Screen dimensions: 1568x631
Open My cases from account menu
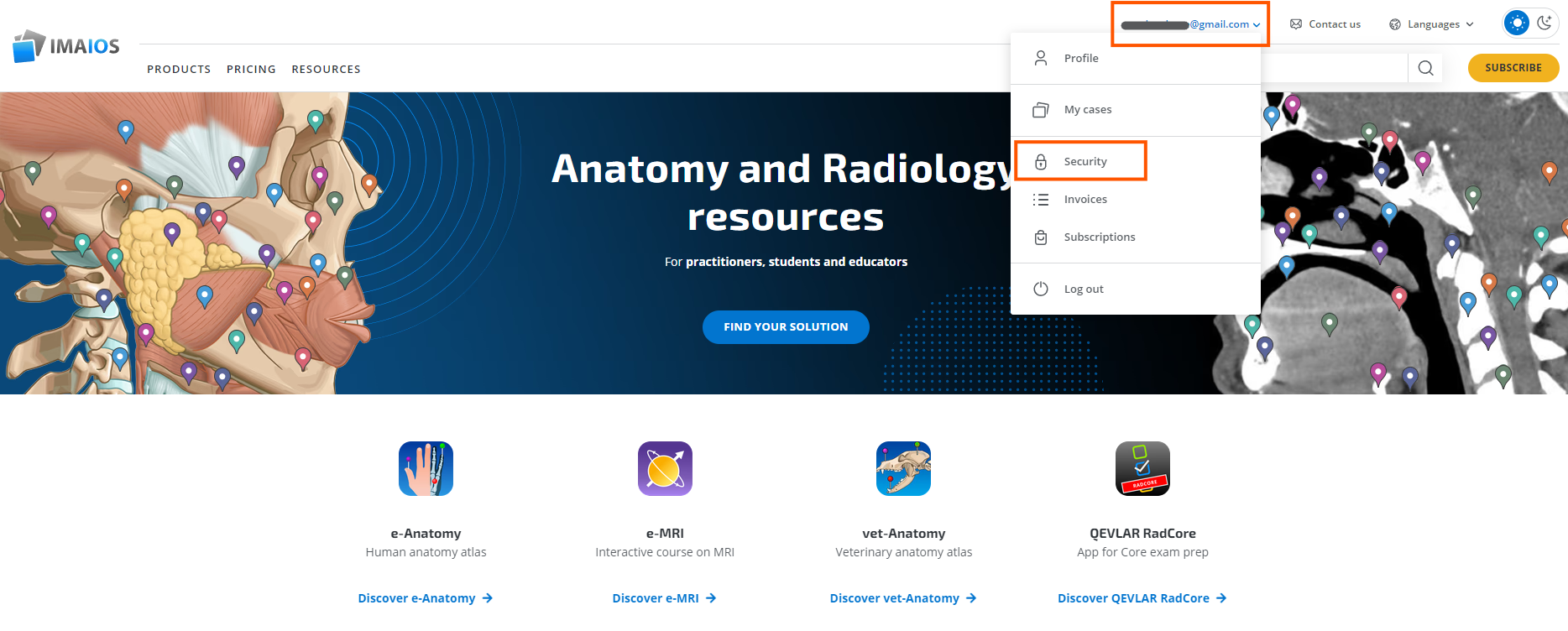1087,109
